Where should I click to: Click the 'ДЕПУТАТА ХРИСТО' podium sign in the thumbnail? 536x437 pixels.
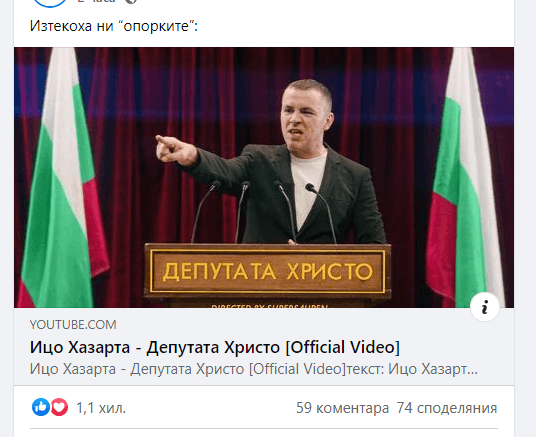[x=268, y=272]
